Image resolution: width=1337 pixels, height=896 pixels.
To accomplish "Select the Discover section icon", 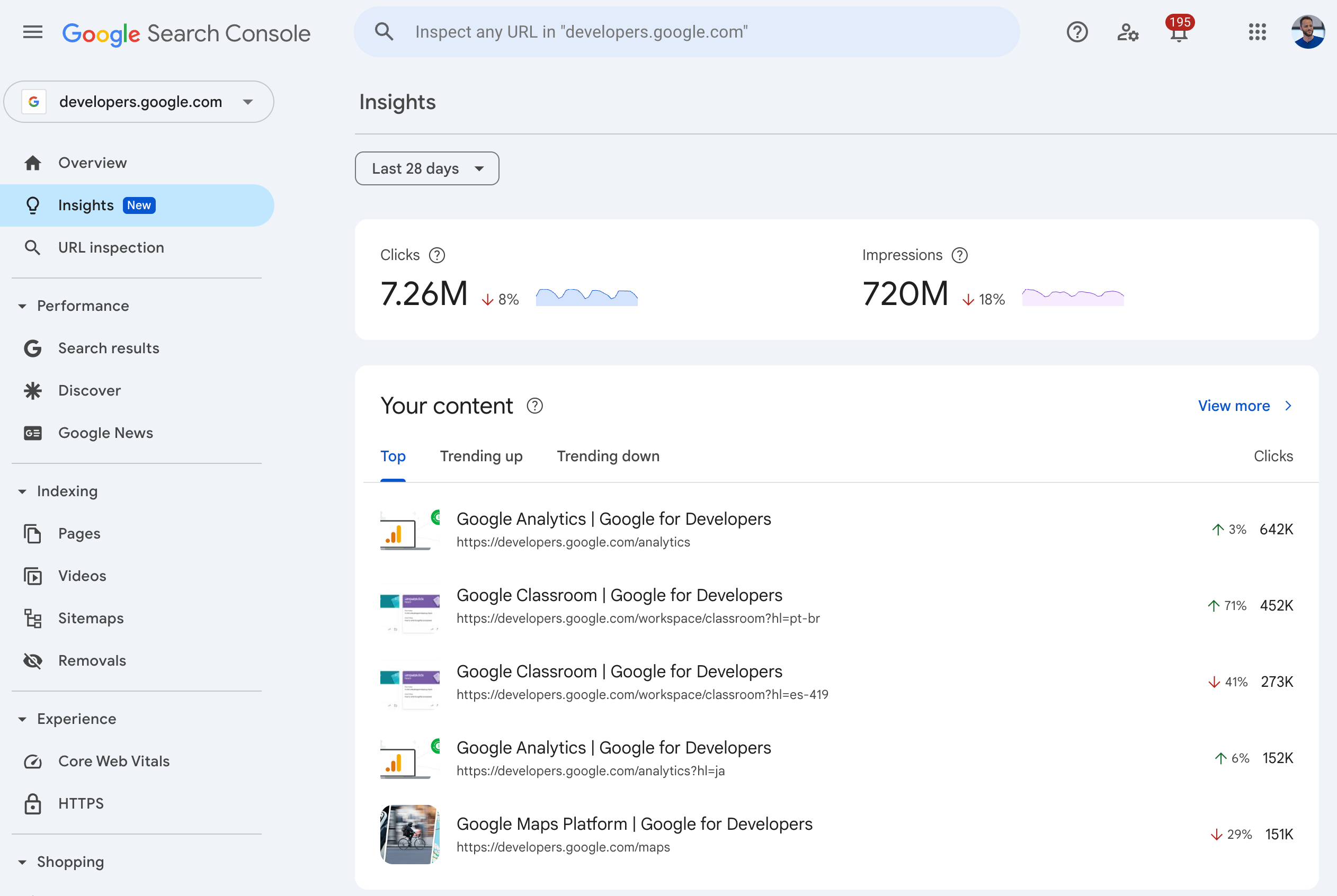I will pos(33,390).
